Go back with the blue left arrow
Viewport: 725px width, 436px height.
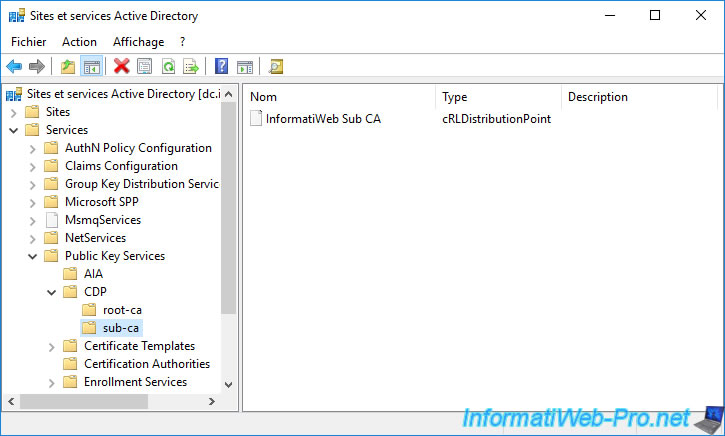coord(14,67)
